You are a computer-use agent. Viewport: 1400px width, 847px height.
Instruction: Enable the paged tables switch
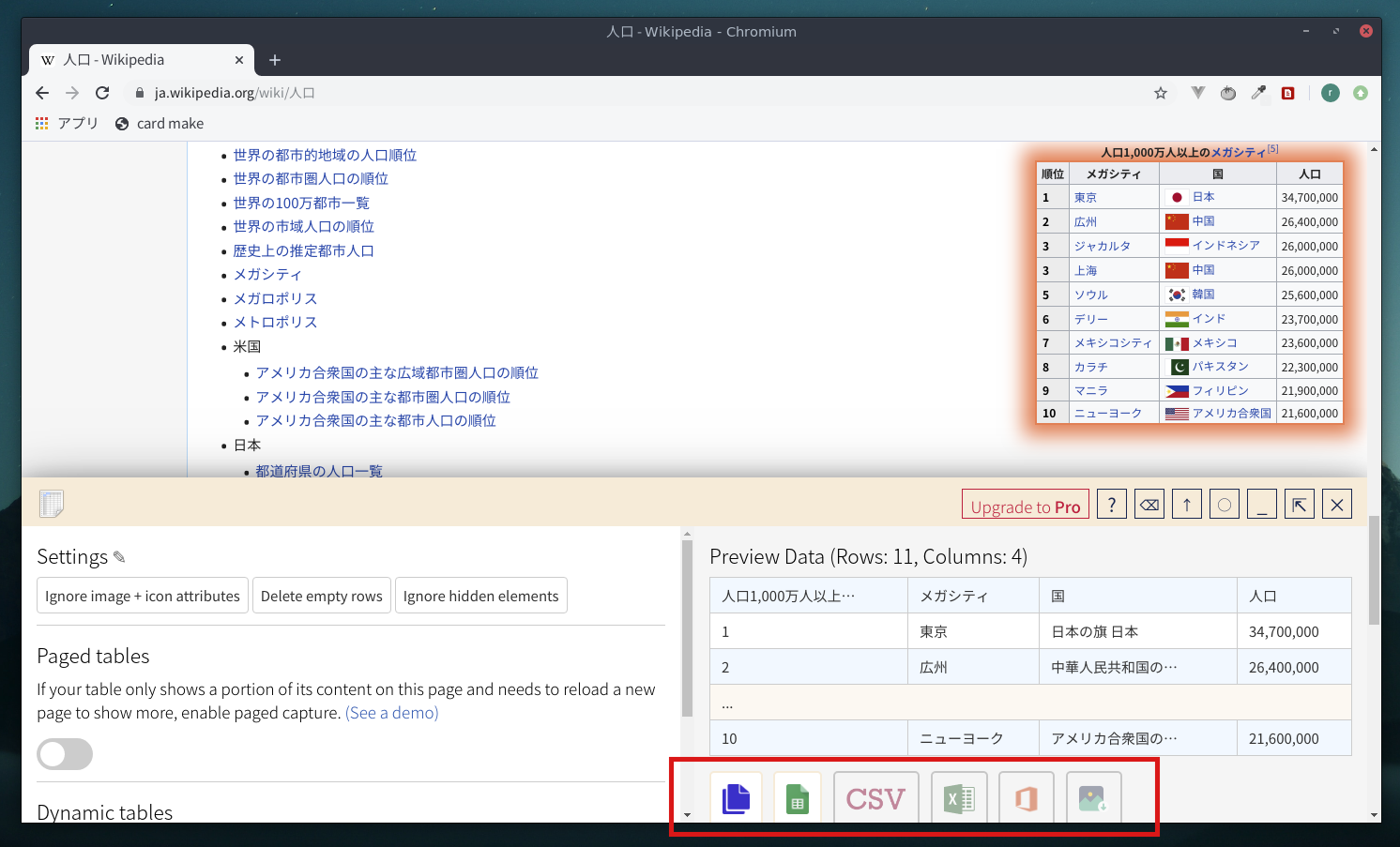point(65,754)
